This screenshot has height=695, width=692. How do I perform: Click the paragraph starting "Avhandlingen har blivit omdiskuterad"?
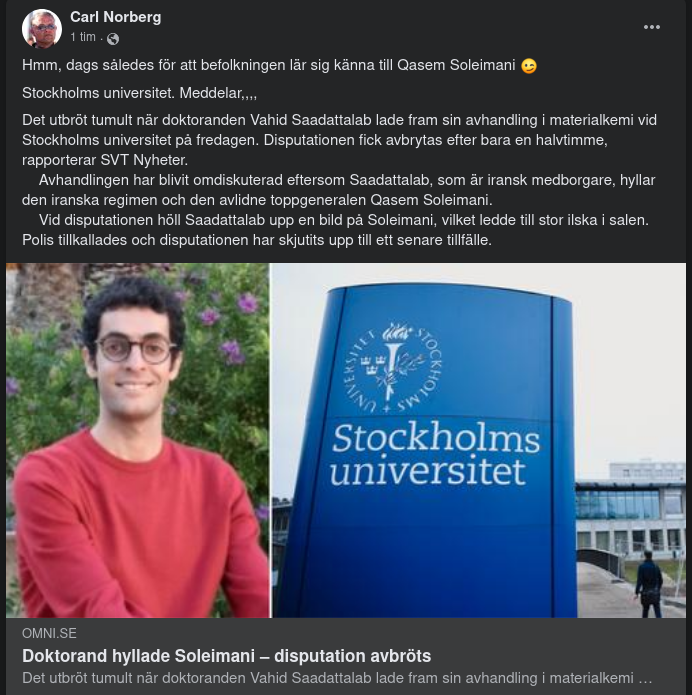(340, 189)
